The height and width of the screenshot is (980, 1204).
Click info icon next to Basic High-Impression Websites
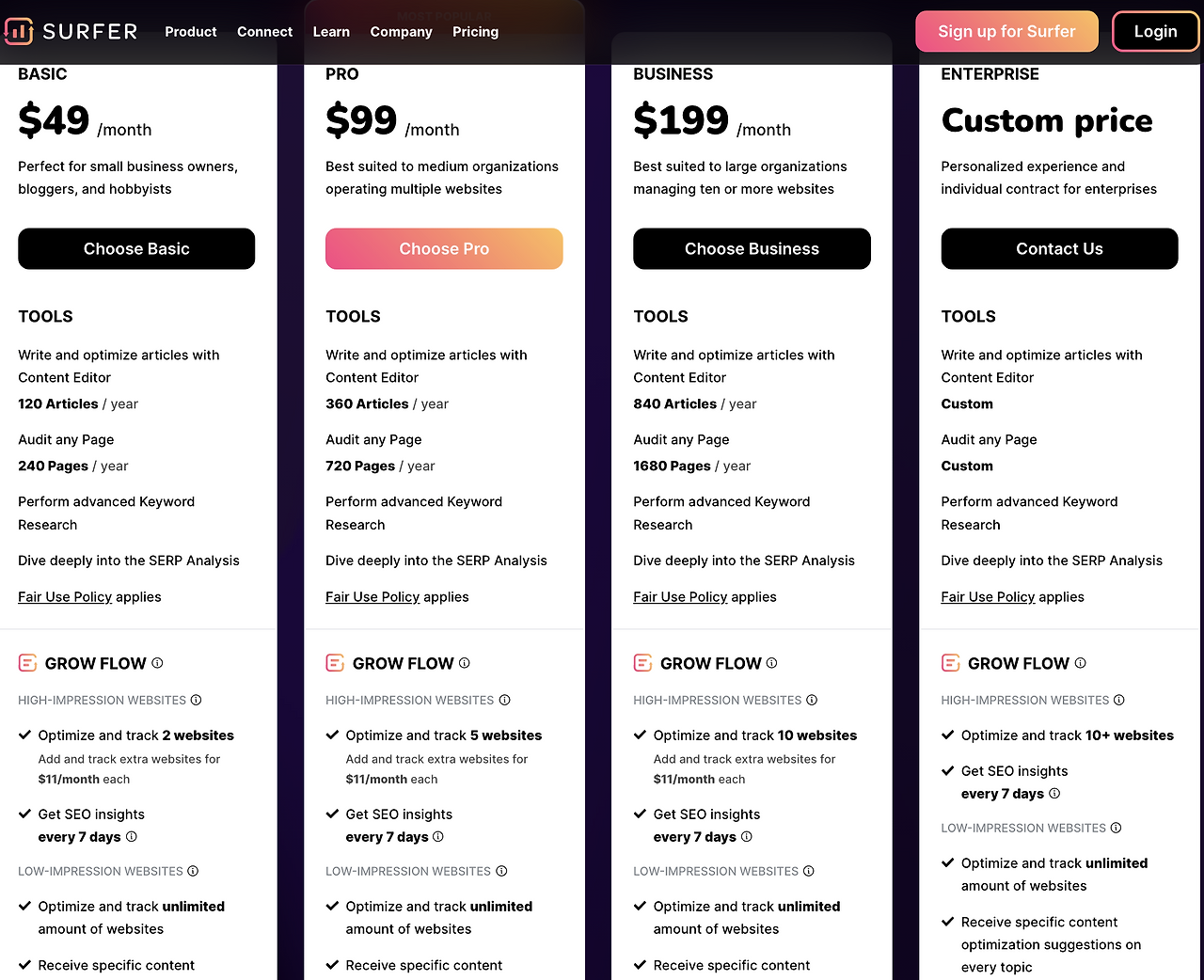196,700
